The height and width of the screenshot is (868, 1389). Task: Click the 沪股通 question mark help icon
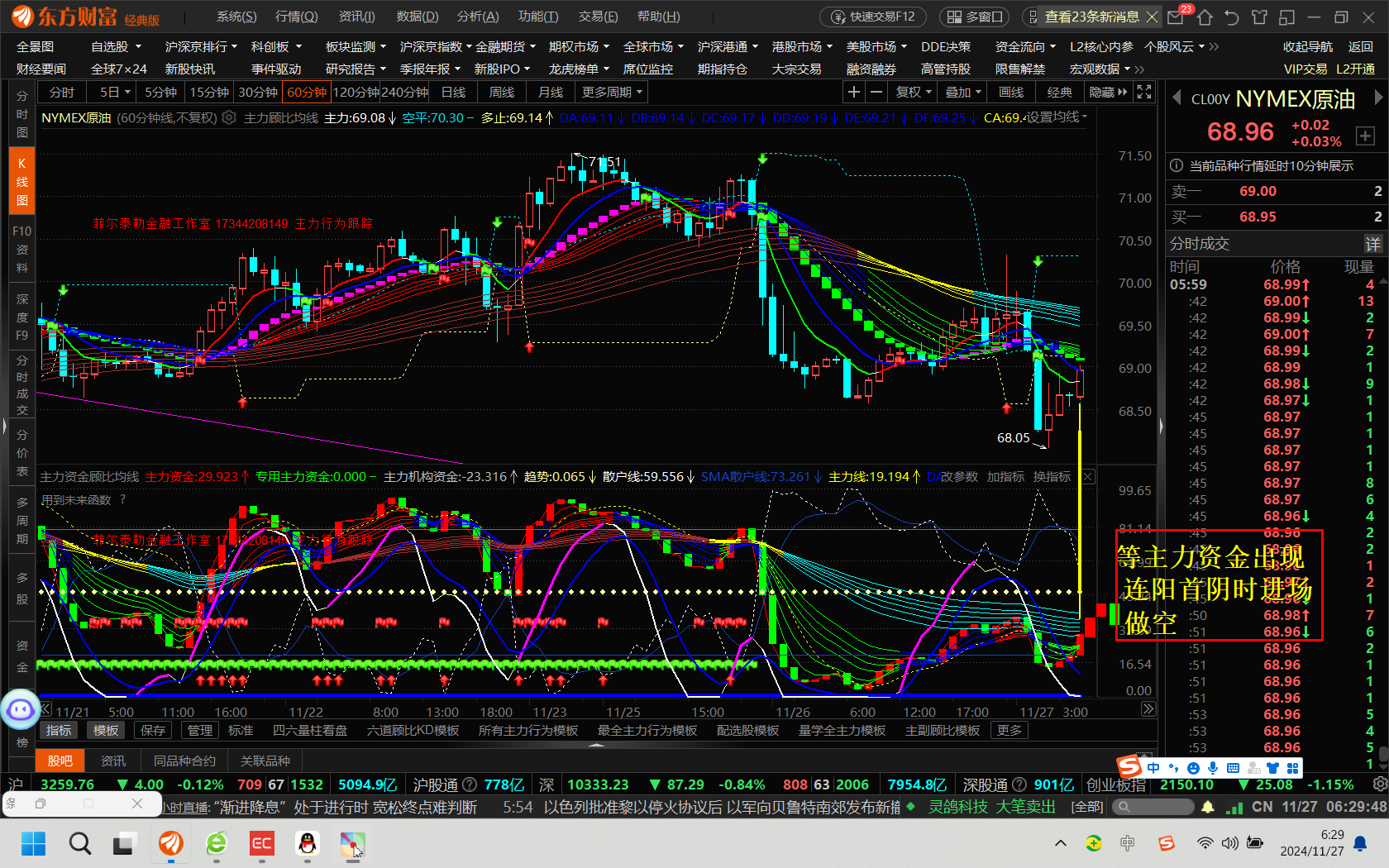[469, 785]
